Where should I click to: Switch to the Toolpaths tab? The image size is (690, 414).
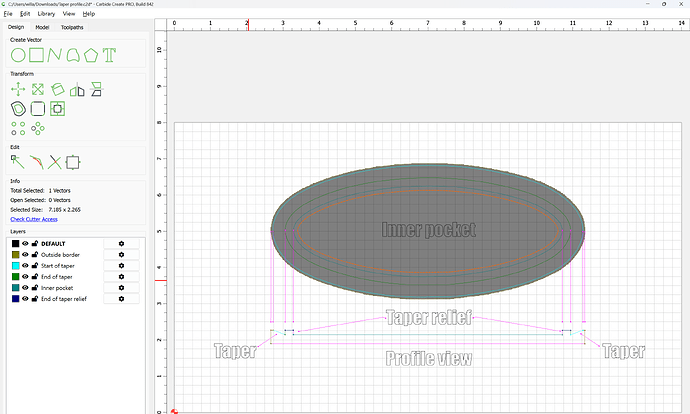pyautogui.click(x=73, y=27)
